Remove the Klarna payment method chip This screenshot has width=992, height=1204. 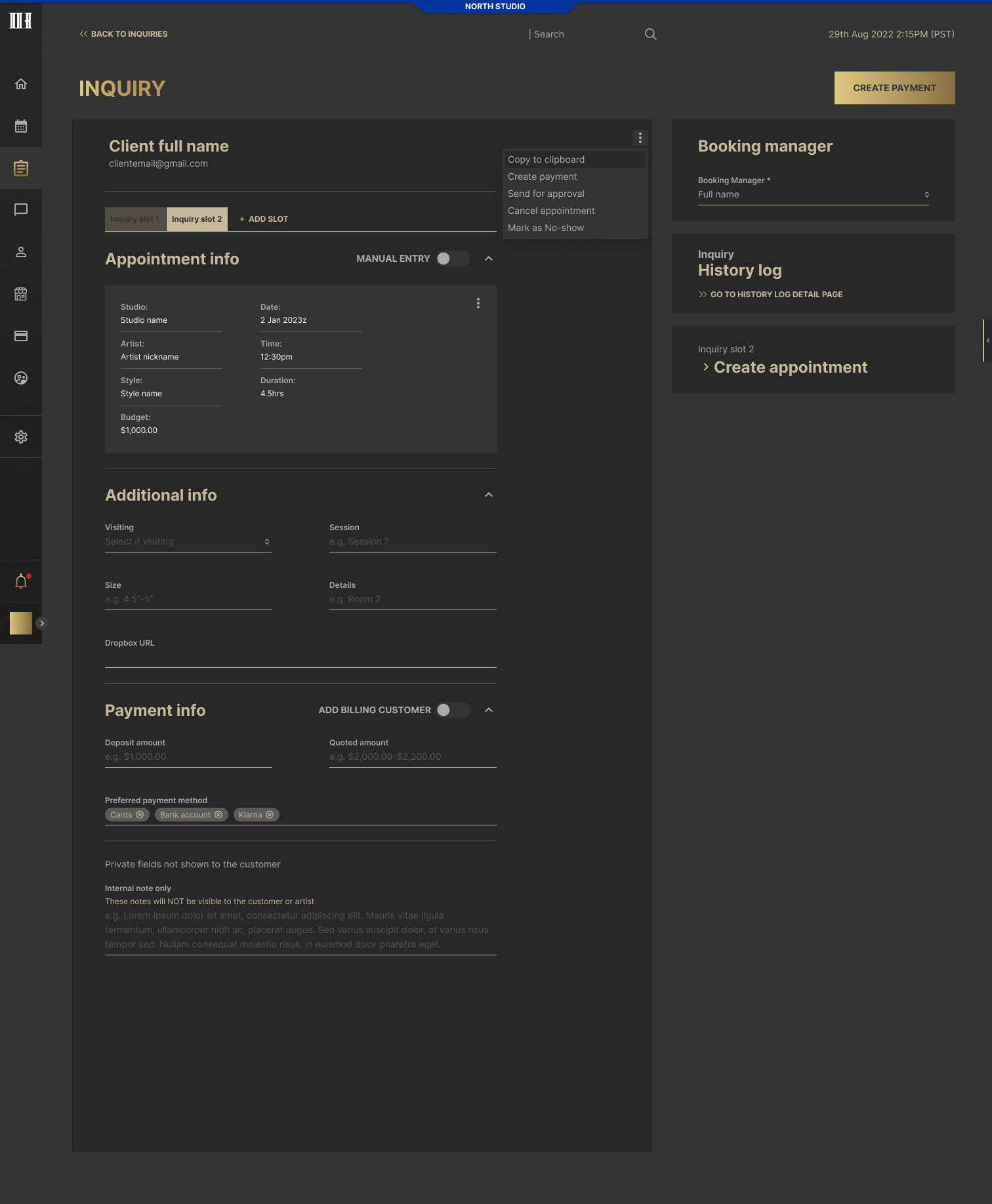[x=270, y=815]
